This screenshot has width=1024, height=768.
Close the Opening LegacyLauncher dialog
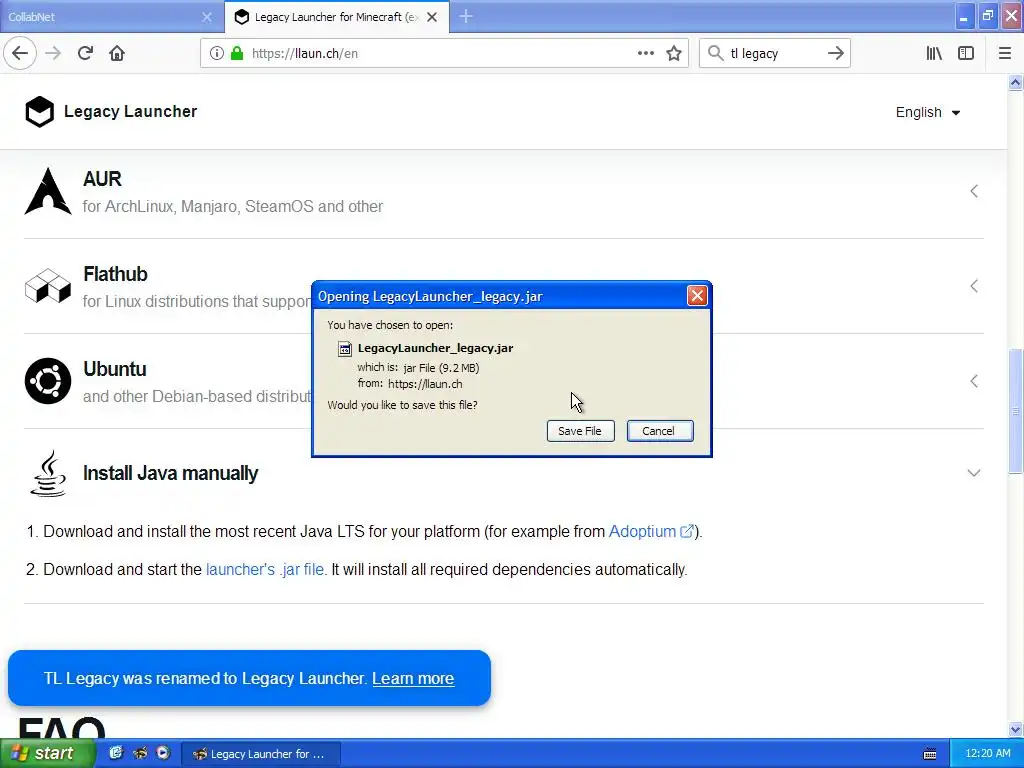pos(697,296)
